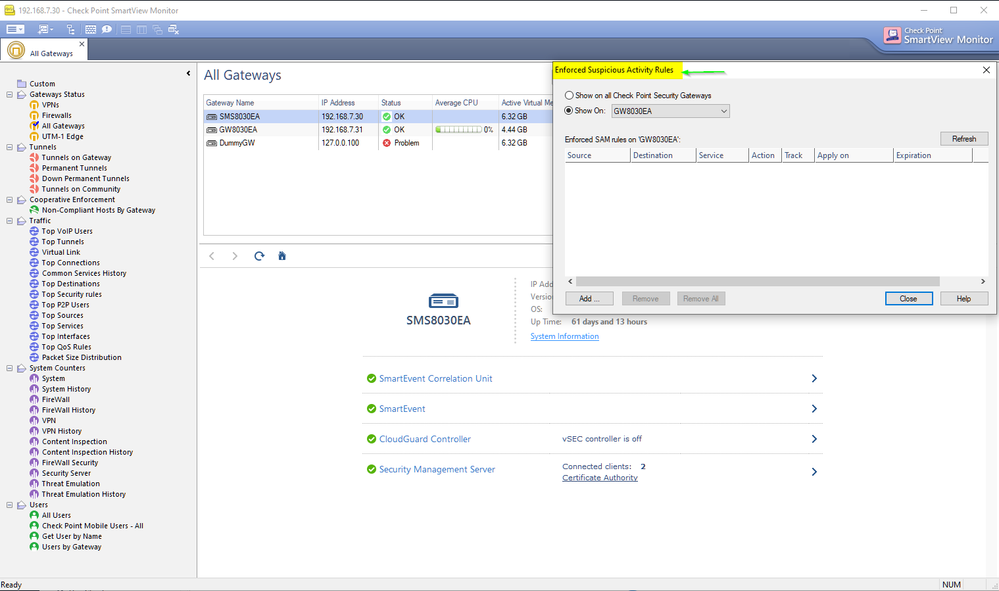999x591 pixels.
Task: Click the close-all-views toolbar icon
Action: [173, 29]
